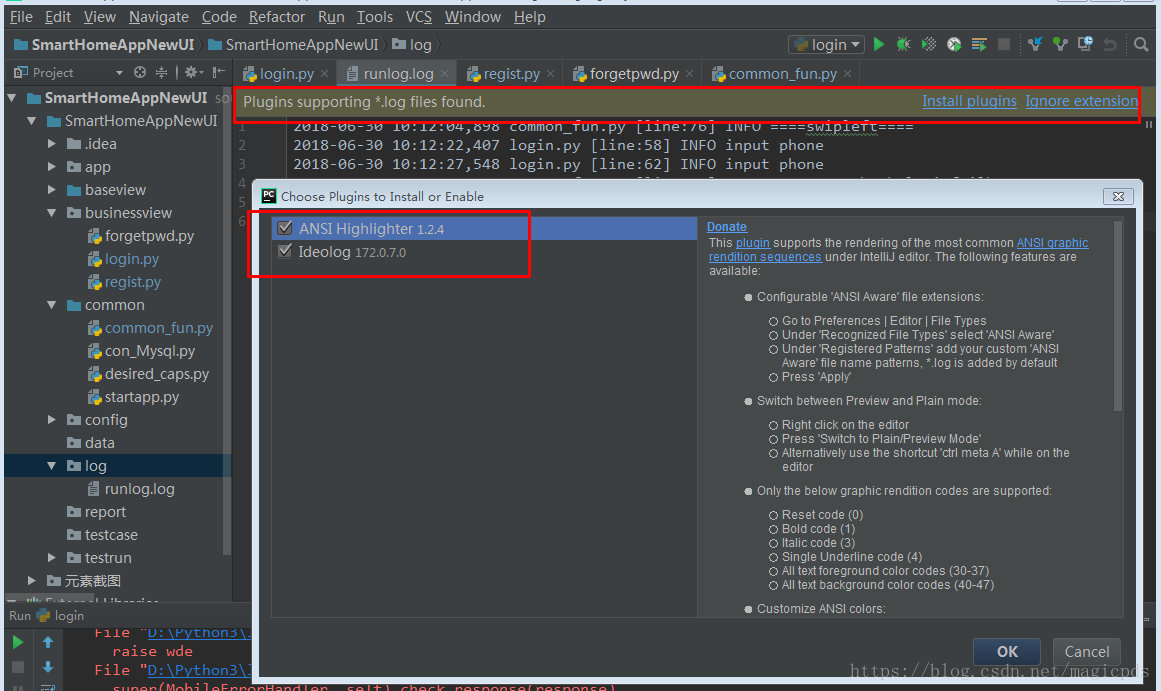Start the Debug (bug) toolbar icon
This screenshot has width=1161, height=691.
pyautogui.click(x=903, y=44)
